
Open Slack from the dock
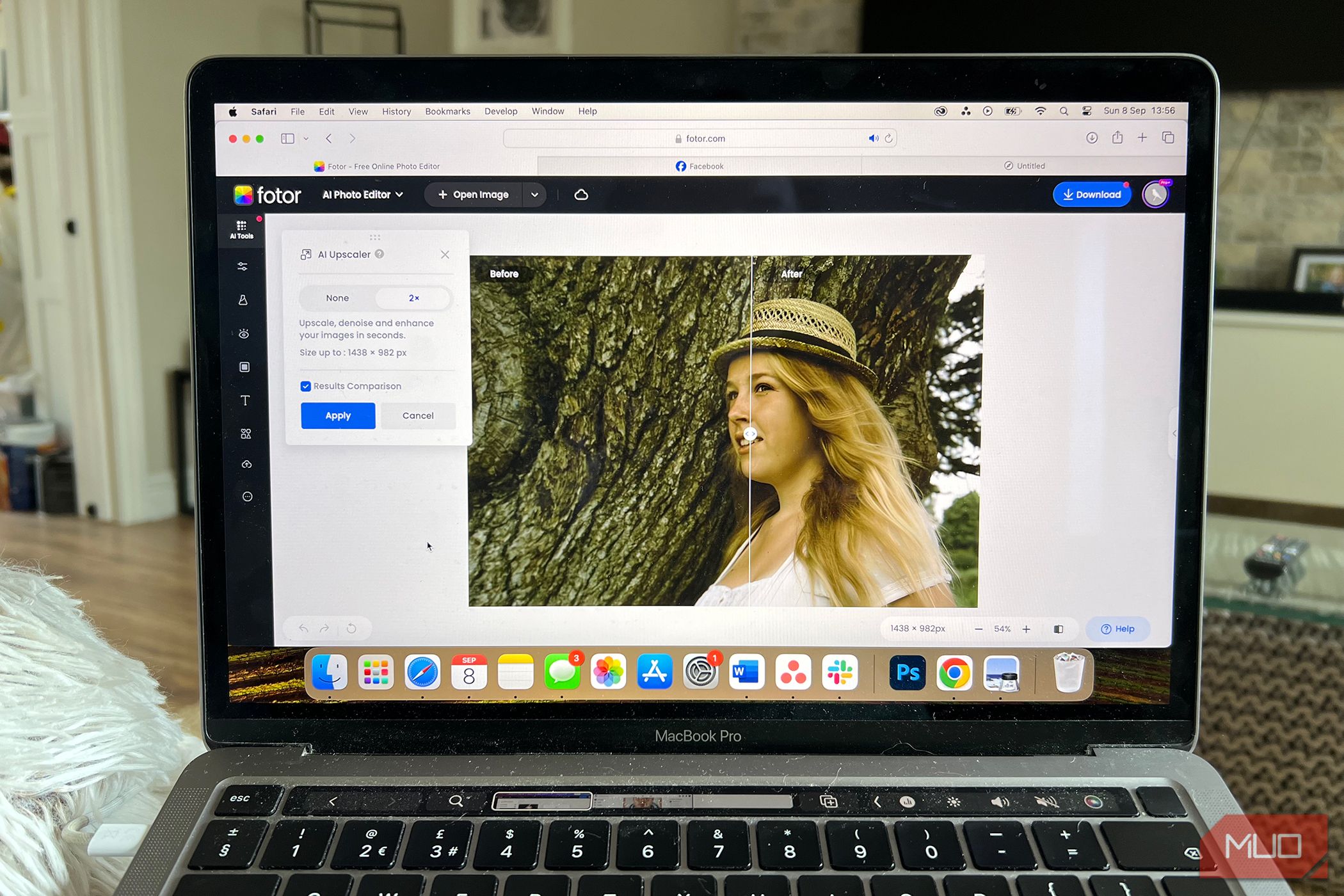(x=840, y=672)
